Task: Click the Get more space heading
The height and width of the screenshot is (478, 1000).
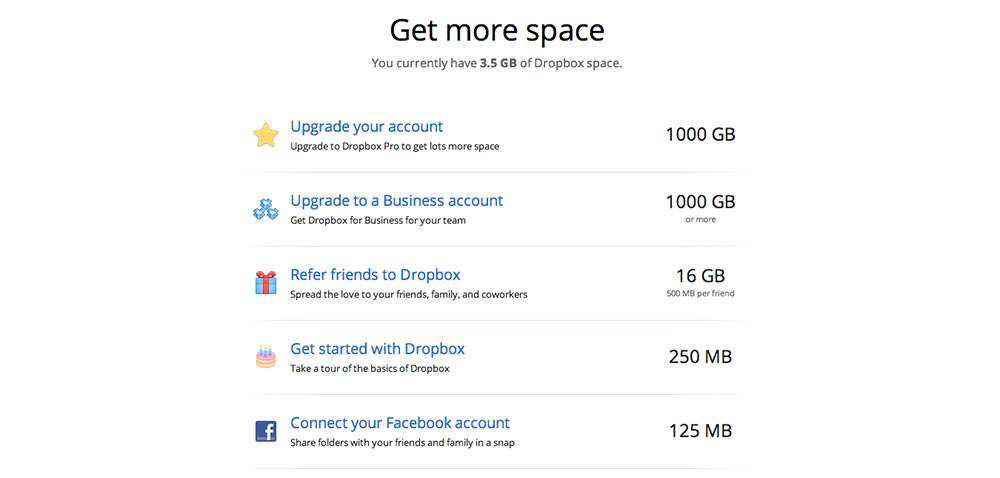Action: point(497,30)
